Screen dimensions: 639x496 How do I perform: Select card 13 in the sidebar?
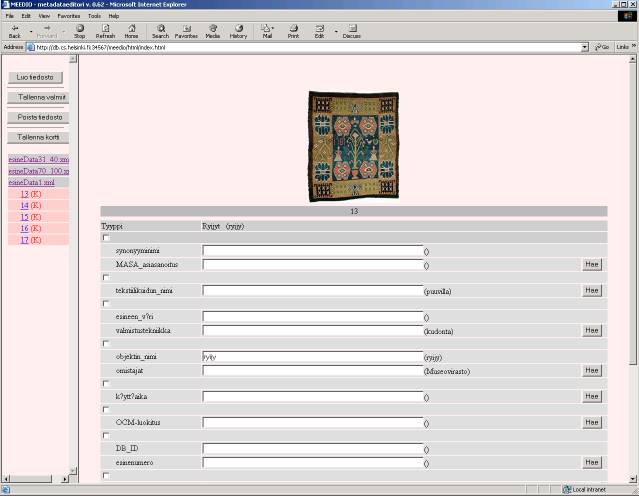point(24,194)
